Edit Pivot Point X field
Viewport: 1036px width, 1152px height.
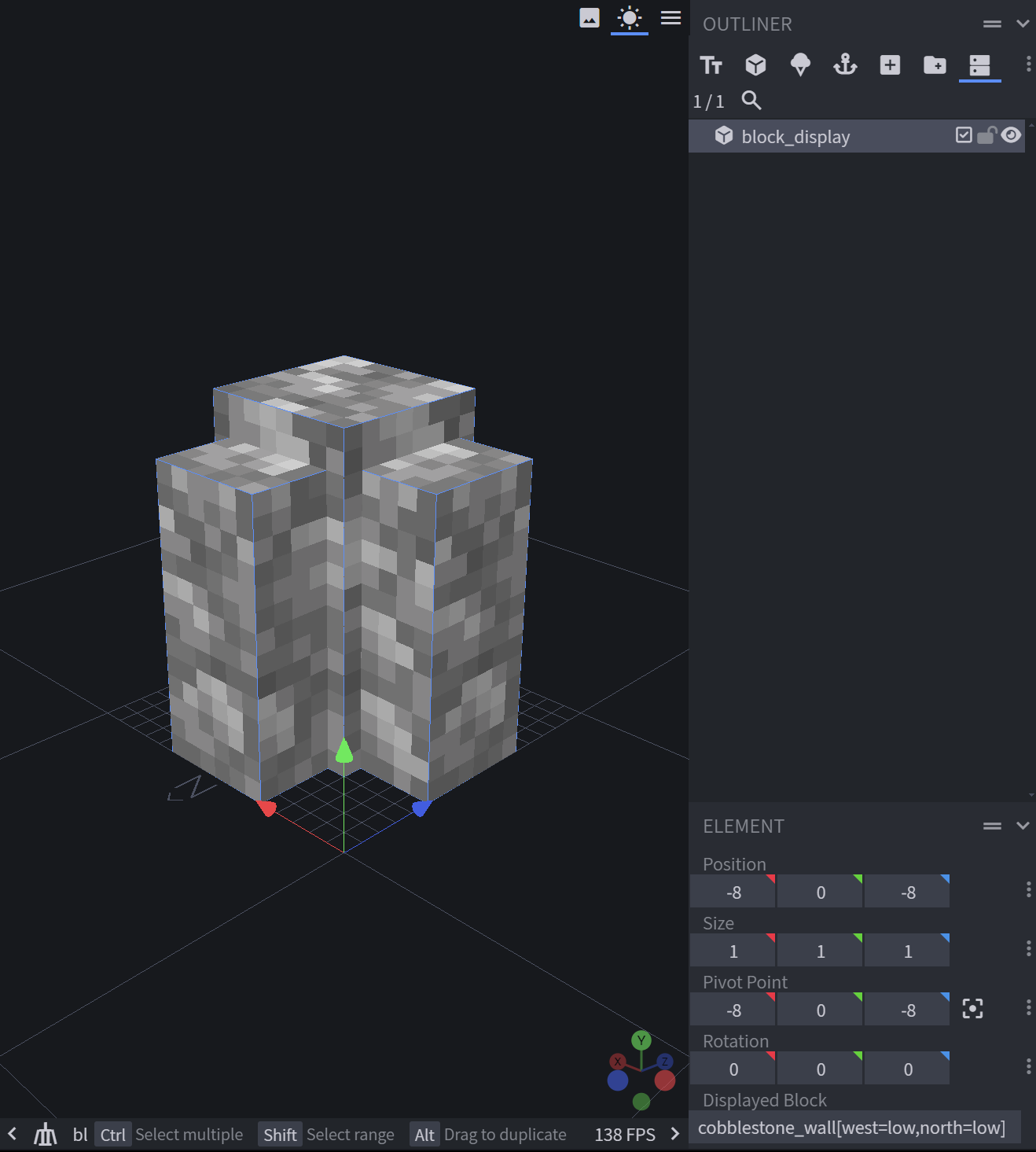coord(733,1010)
